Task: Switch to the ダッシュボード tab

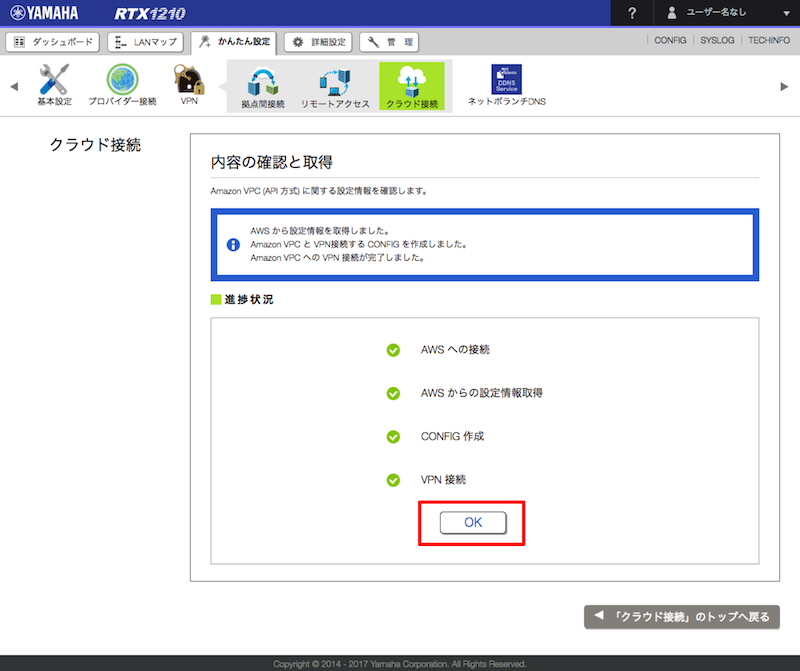Action: [x=53, y=42]
